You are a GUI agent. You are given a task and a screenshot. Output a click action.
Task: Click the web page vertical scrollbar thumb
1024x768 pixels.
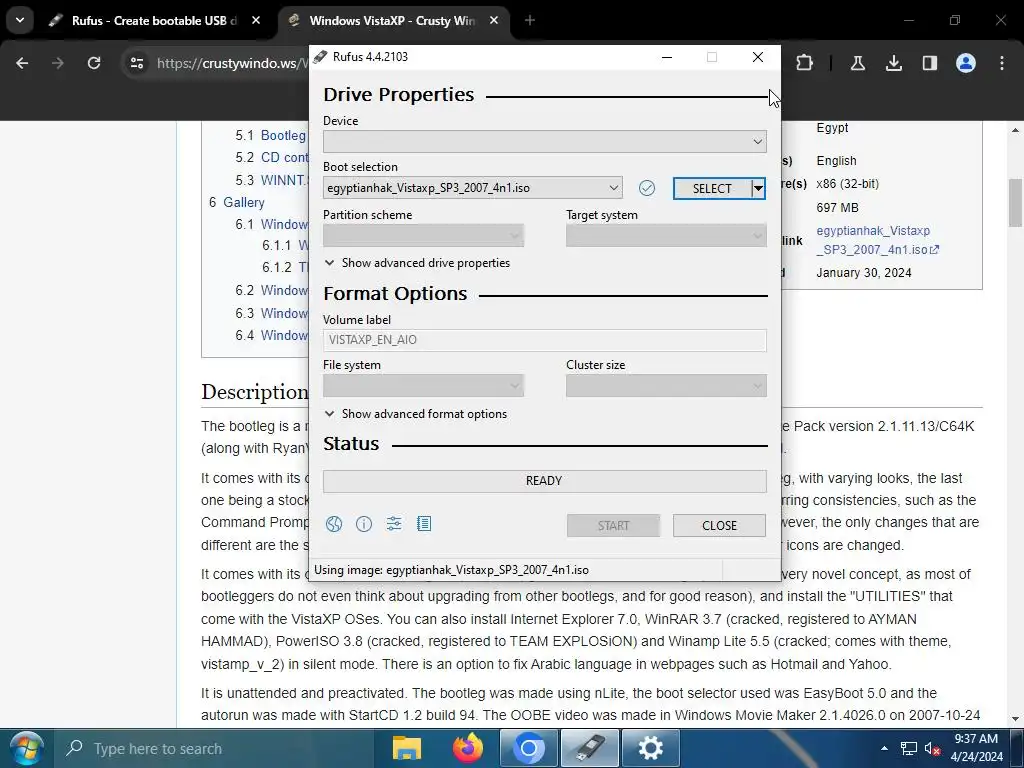tap(1015, 202)
